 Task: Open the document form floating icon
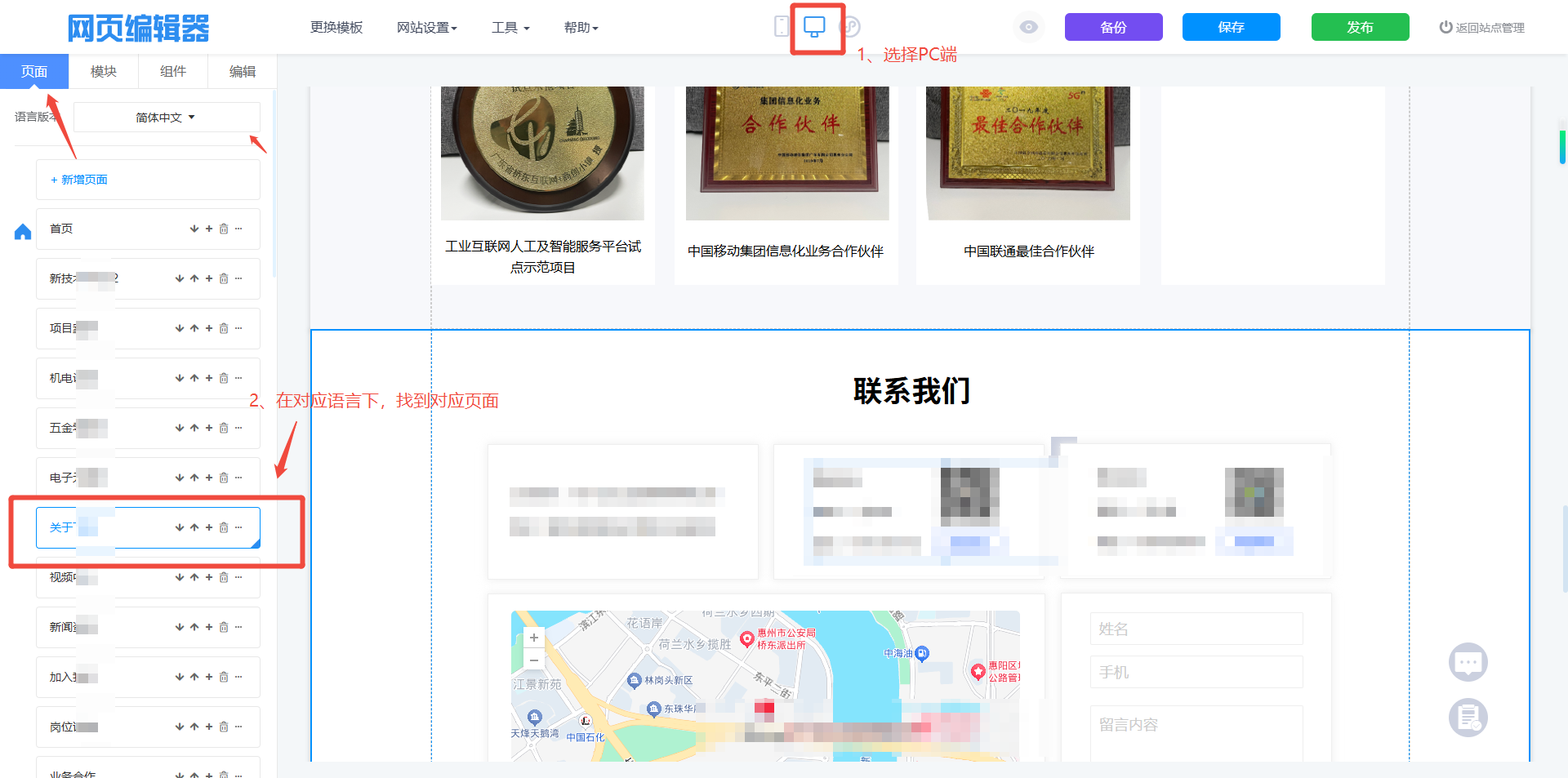pos(1468,718)
